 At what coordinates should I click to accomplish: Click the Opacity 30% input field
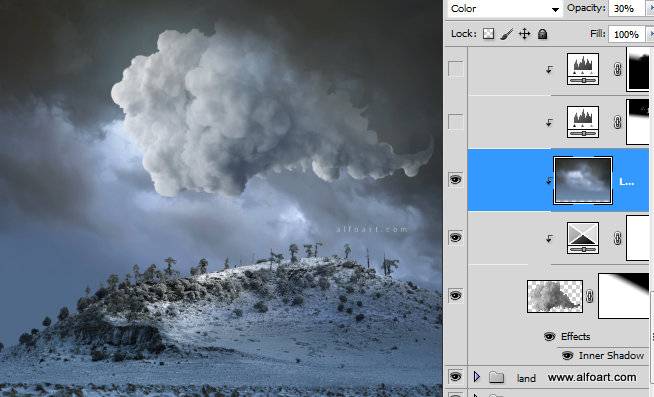626,8
